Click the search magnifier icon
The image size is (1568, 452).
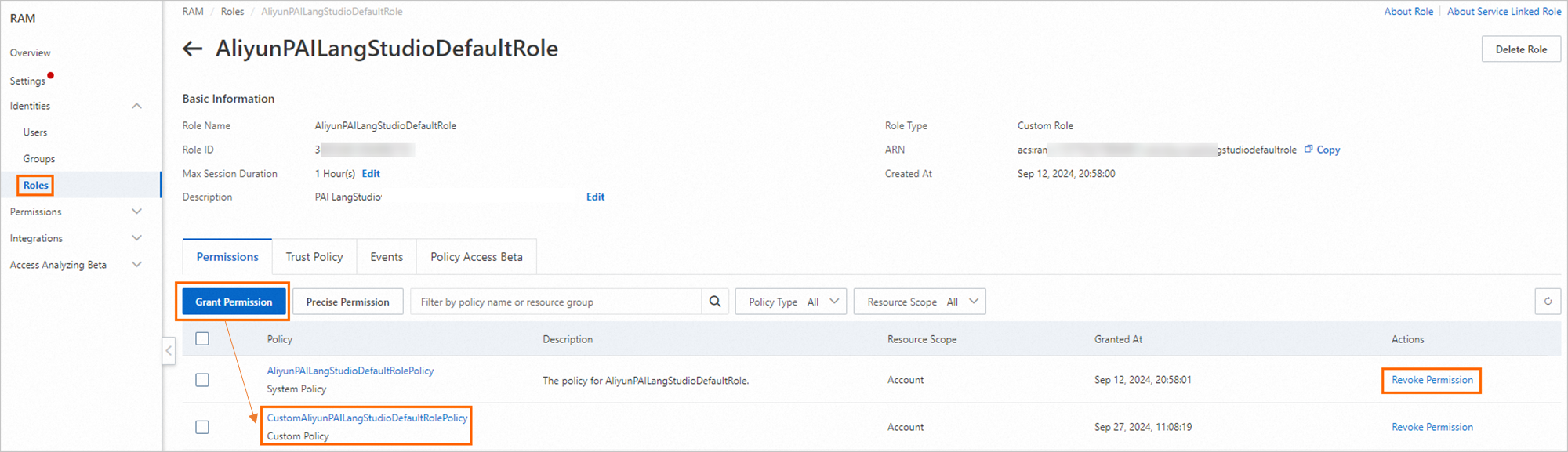pyautogui.click(x=715, y=302)
